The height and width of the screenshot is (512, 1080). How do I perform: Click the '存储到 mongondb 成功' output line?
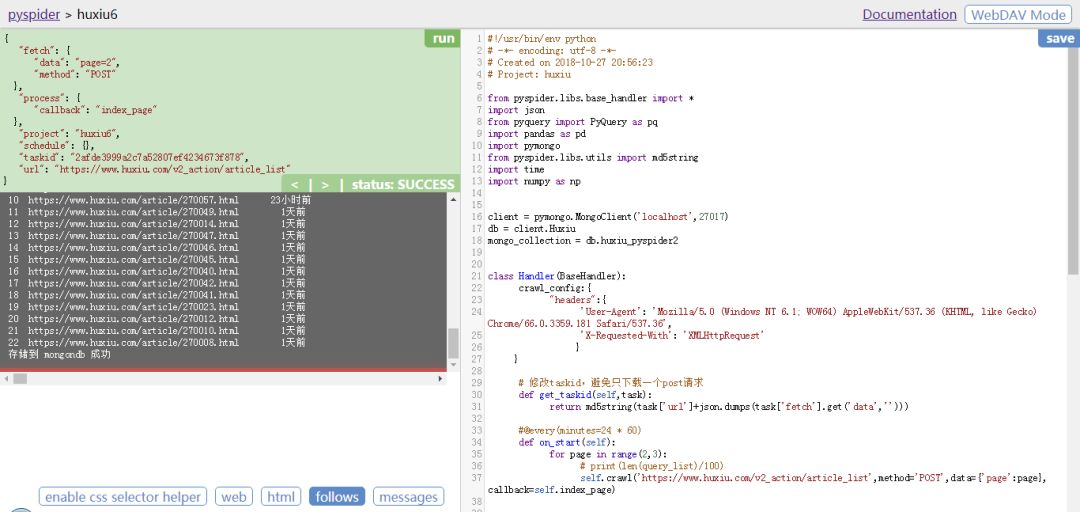[x=59, y=354]
